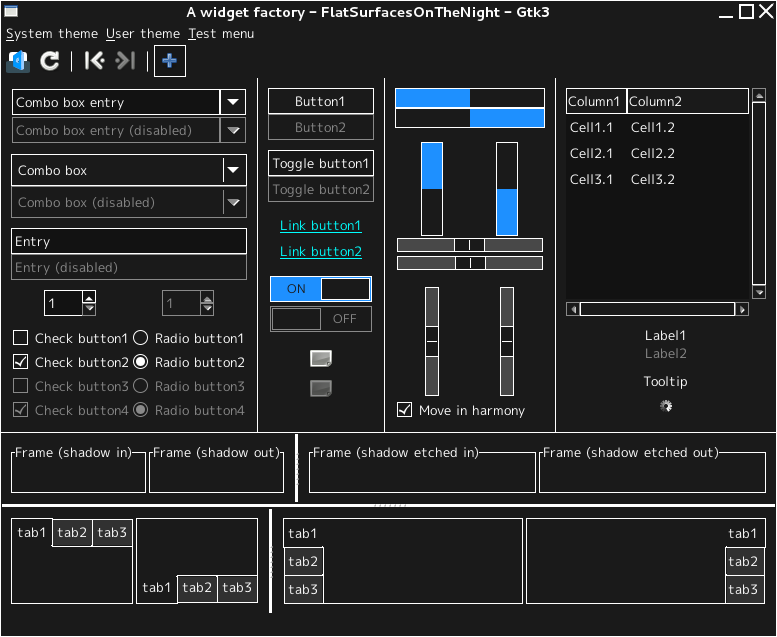
Task: Click the blue plus toolbar button
Action: point(170,61)
